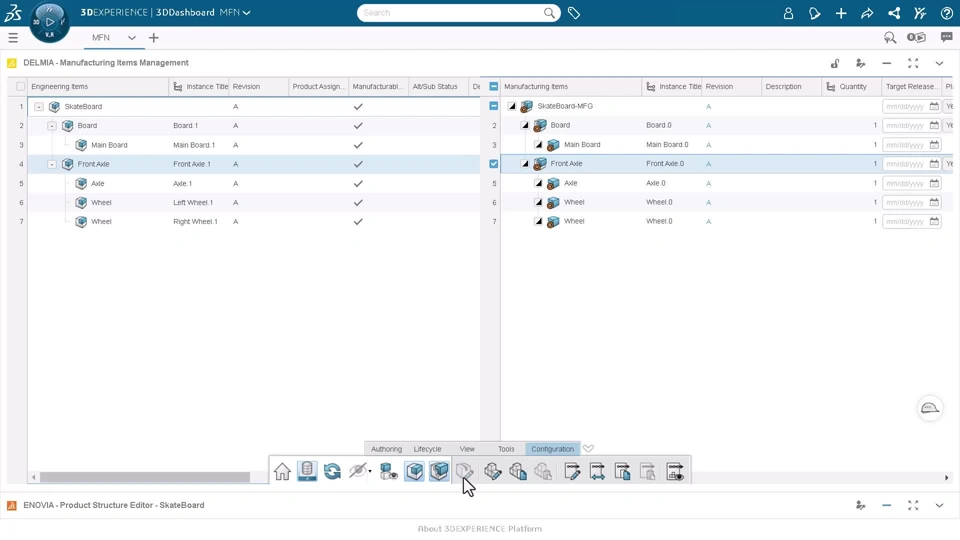Click the Home icon in the action bar
The height and width of the screenshot is (540, 960).
(282, 471)
